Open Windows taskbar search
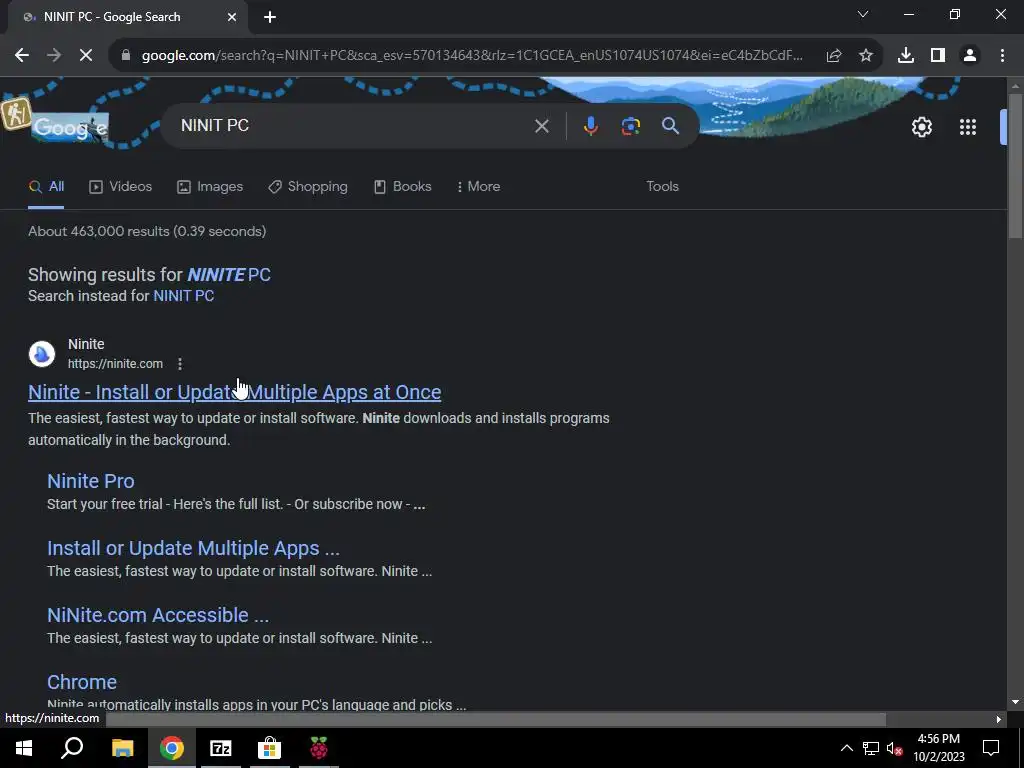The image size is (1024, 768). [72, 748]
